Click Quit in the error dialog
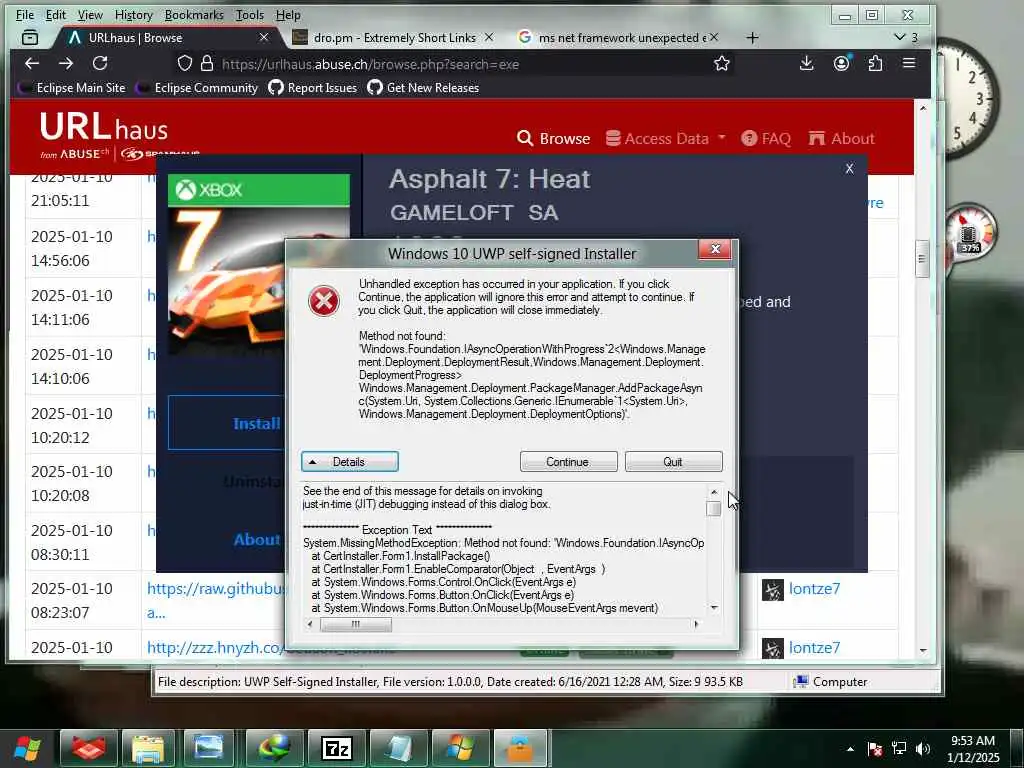 (x=673, y=462)
